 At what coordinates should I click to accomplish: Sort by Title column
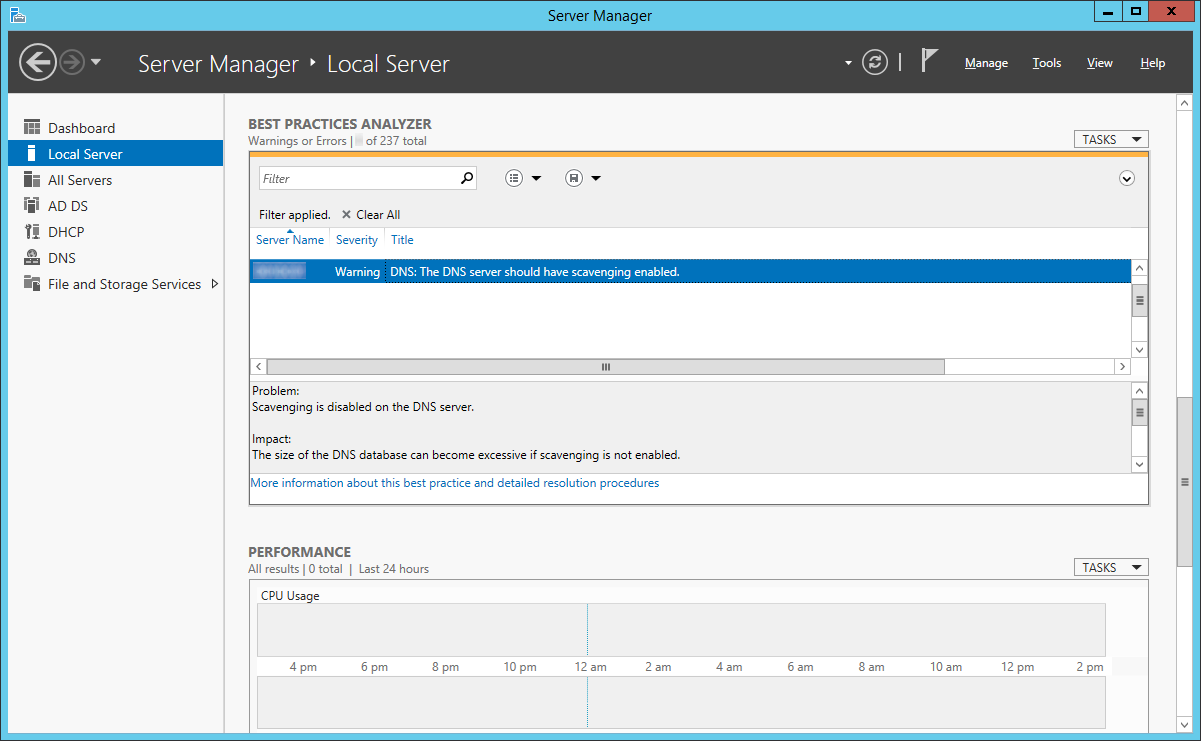(402, 240)
